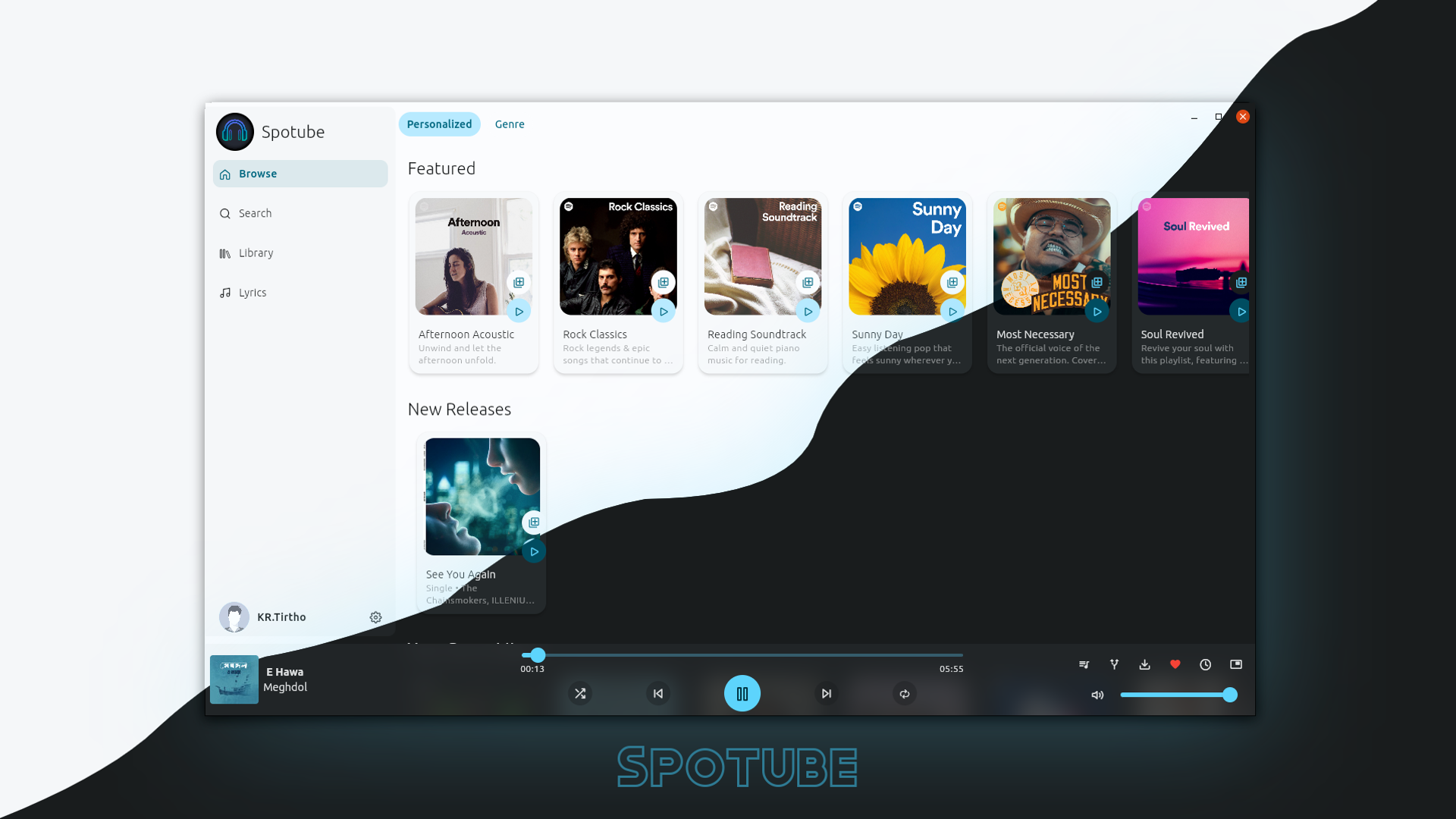Screen dimensions: 1456x819
Task: Click the skip next track icon
Action: click(x=826, y=693)
